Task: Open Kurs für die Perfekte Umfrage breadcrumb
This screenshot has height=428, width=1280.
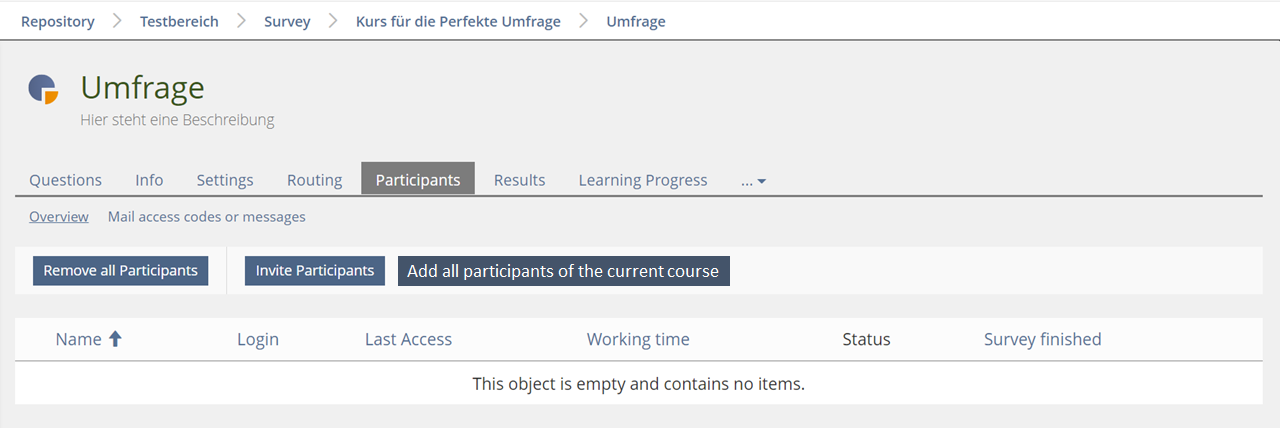Action: [458, 21]
